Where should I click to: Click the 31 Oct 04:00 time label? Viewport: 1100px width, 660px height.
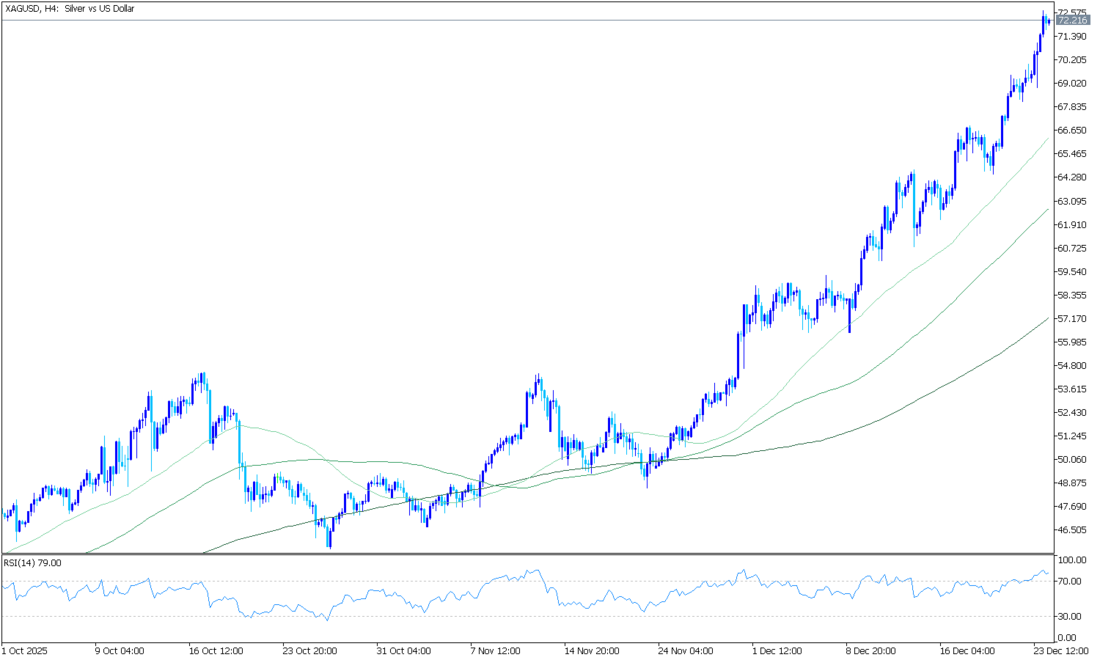pyautogui.click(x=403, y=650)
